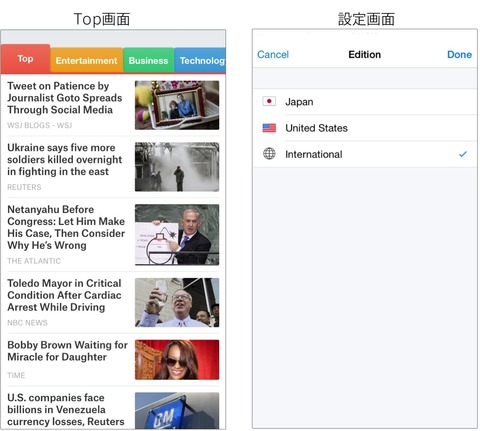
Task: Open the Toledo Mayor photo thumbnail
Action: [177, 302]
